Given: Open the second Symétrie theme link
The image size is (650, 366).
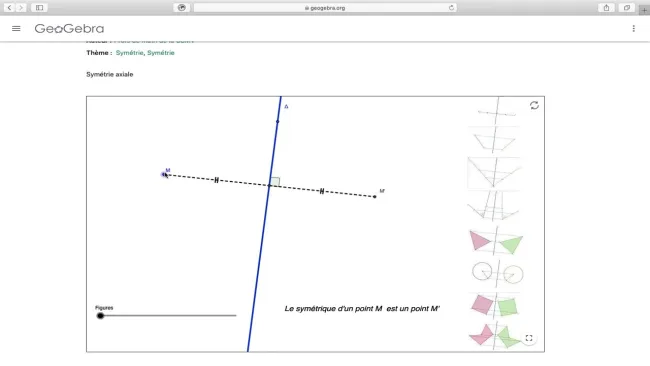Looking at the screenshot, I should click(161, 53).
